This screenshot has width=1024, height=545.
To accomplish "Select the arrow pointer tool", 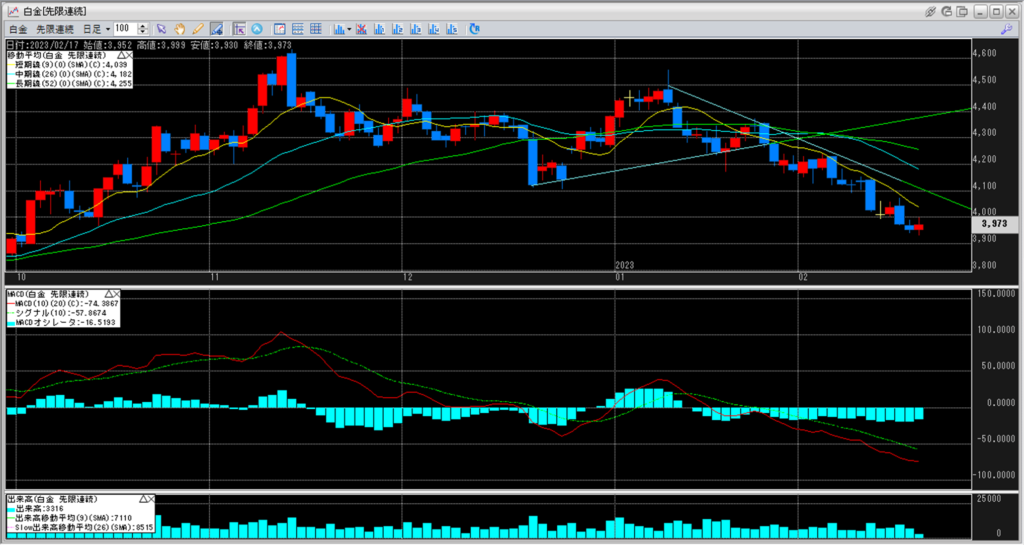I will [163, 29].
